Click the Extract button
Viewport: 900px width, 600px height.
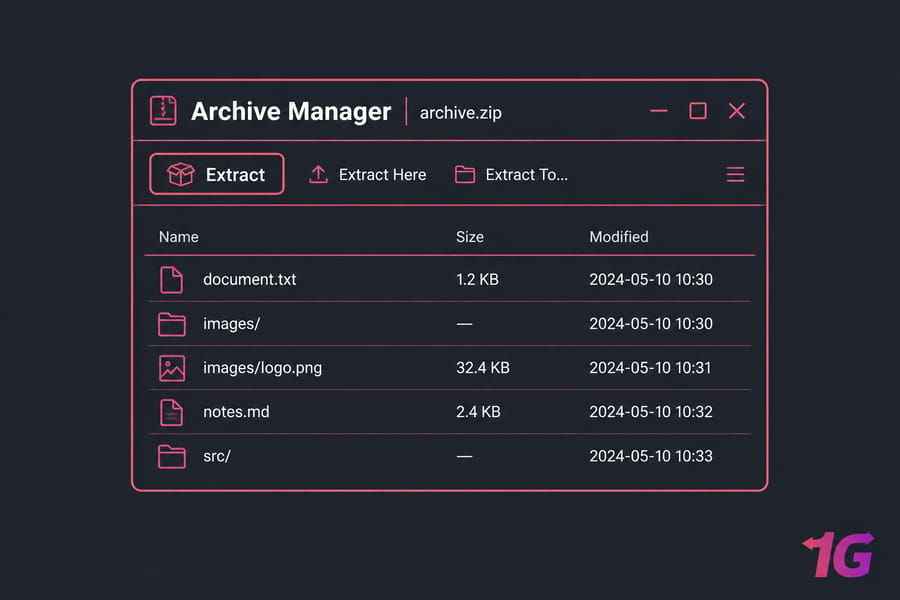point(217,174)
